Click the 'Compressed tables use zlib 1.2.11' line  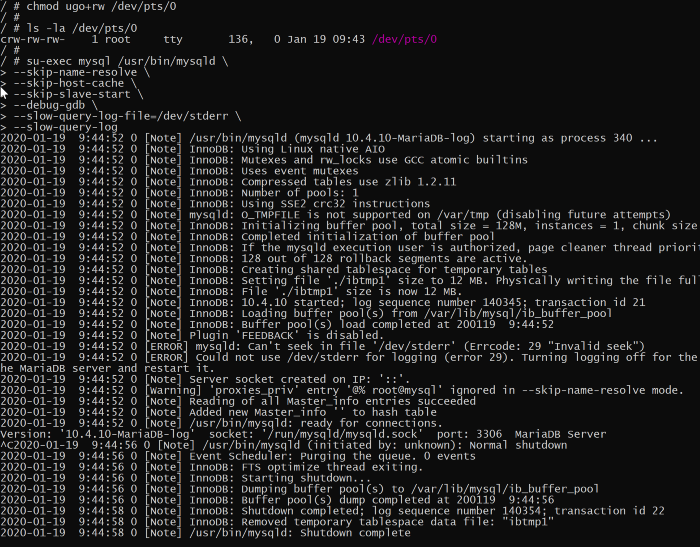(x=228, y=182)
